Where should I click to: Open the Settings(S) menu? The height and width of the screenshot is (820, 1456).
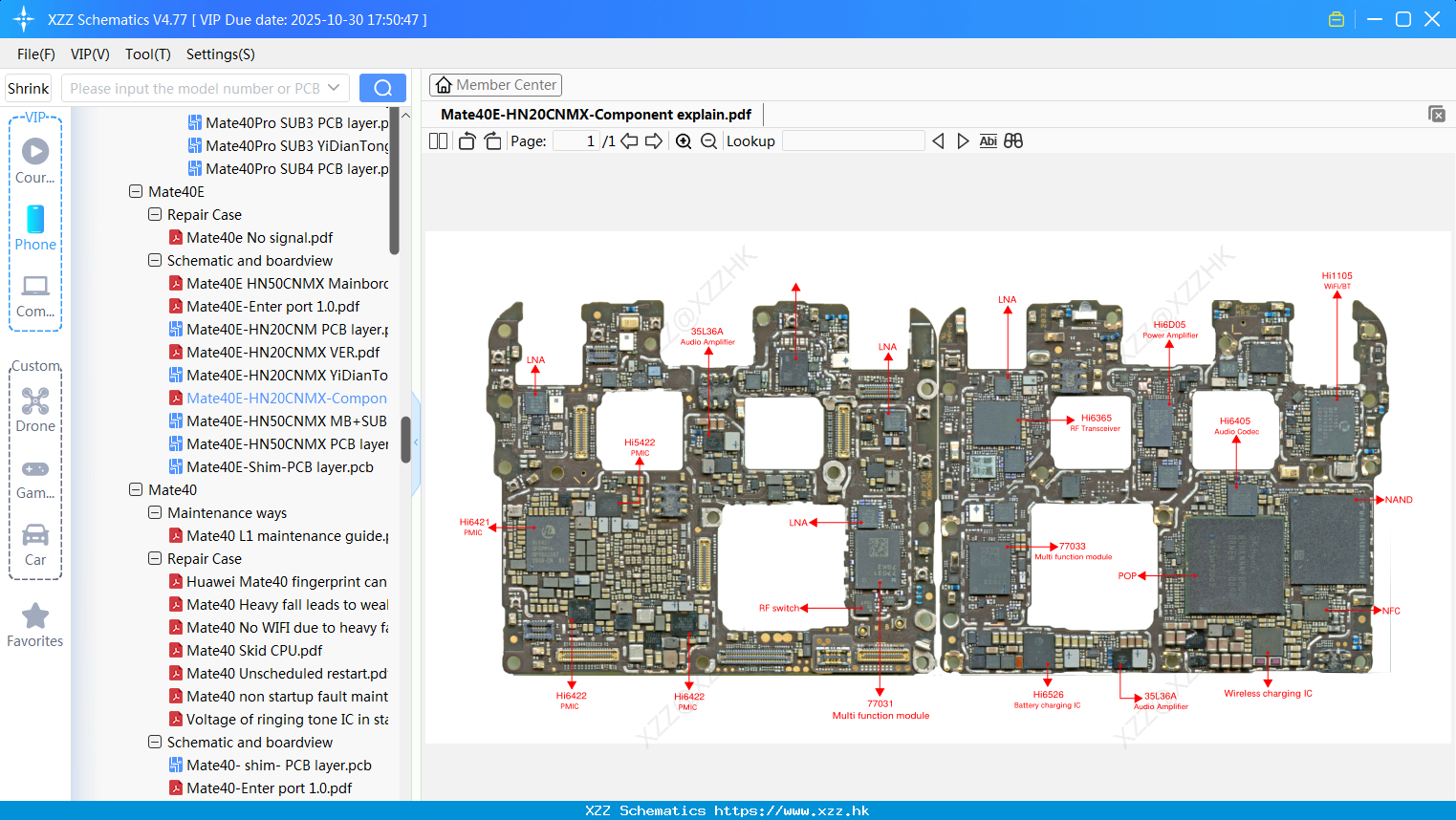coord(221,54)
